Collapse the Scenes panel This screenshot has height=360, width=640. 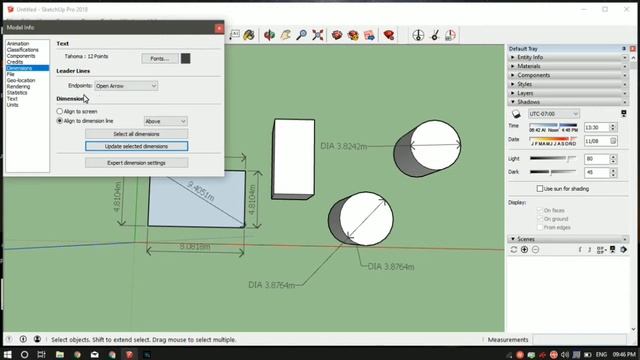coord(567,239)
